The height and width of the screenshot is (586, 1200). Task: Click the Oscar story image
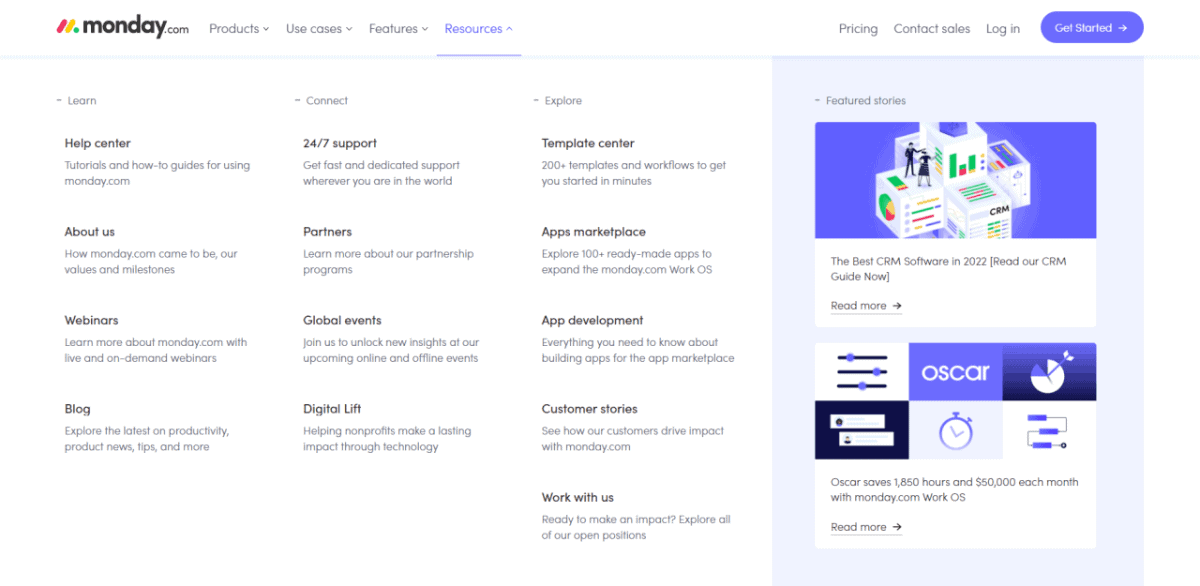(x=955, y=400)
